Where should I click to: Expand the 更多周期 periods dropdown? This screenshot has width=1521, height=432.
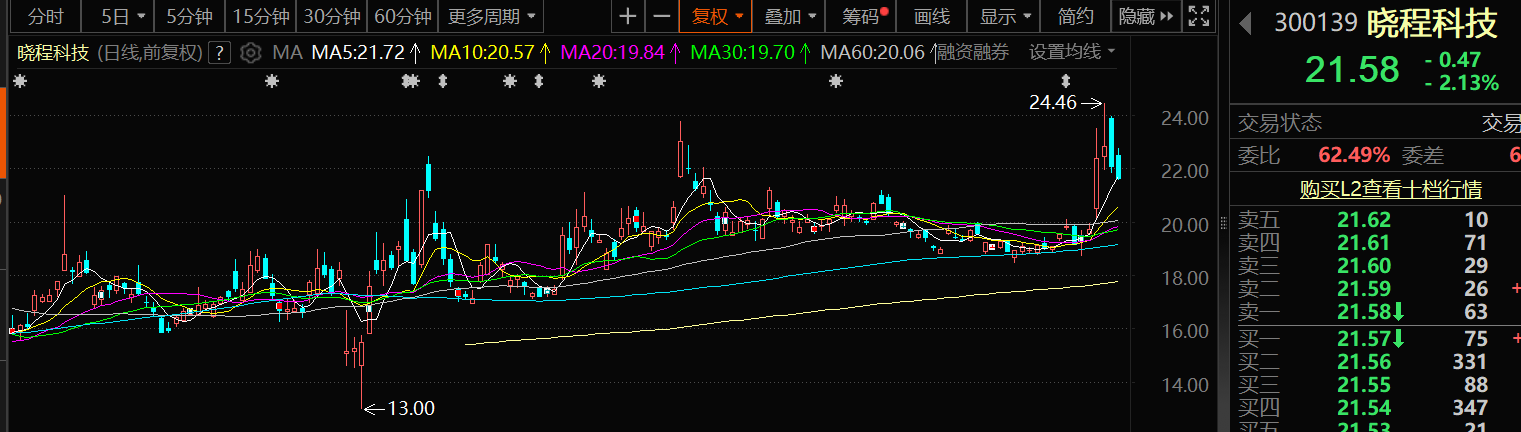click(490, 16)
